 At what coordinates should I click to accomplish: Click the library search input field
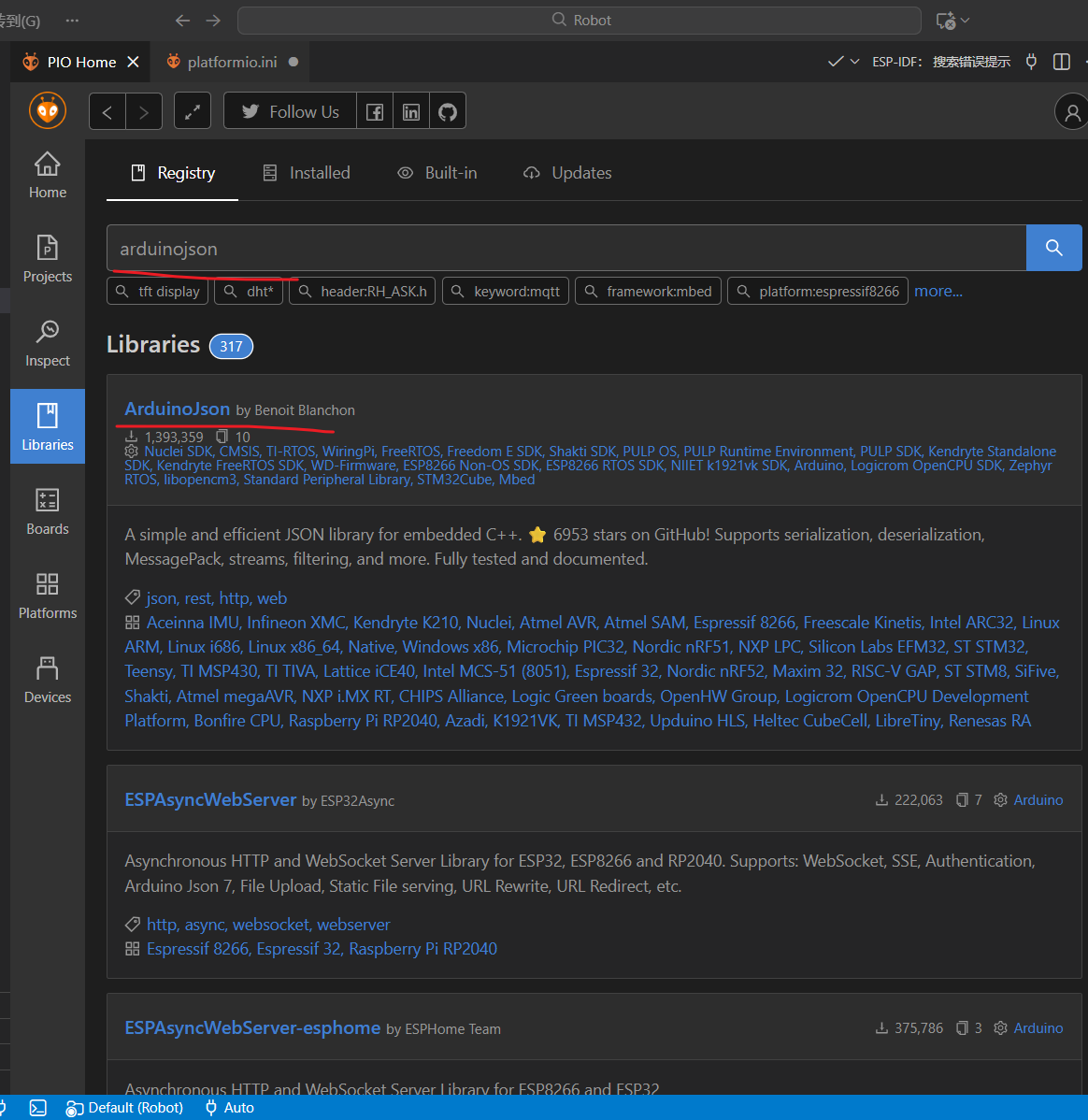pyautogui.click(x=566, y=249)
